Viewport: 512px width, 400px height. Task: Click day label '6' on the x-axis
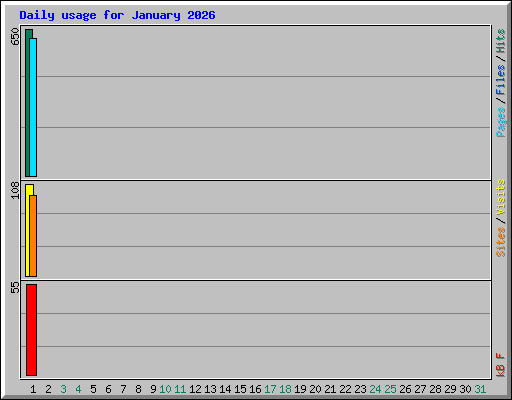coord(108,389)
